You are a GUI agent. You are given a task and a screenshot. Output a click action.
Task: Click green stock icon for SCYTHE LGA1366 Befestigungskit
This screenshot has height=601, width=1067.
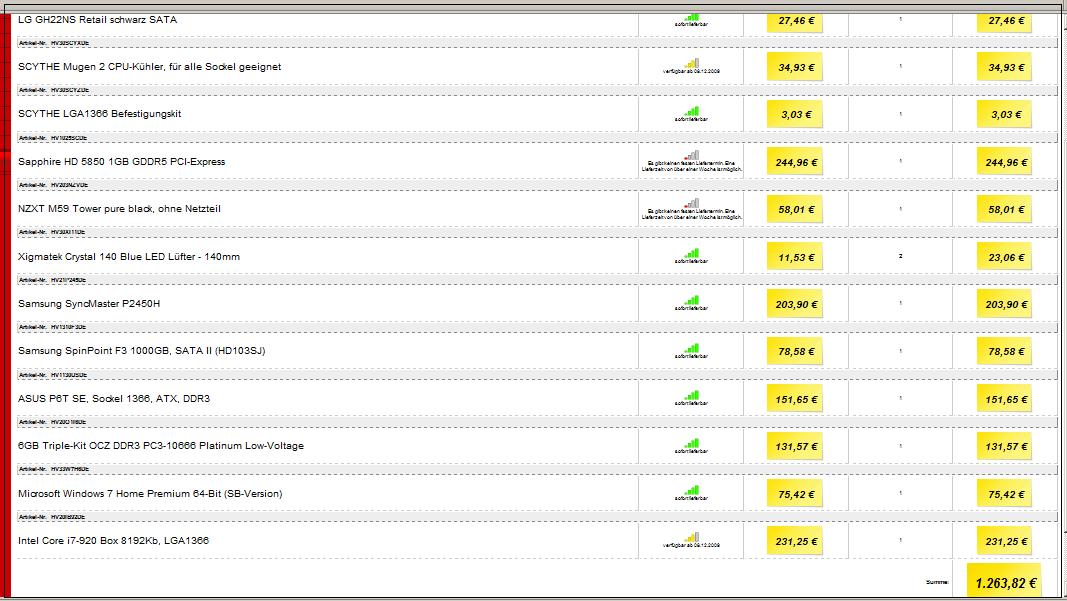click(691, 112)
